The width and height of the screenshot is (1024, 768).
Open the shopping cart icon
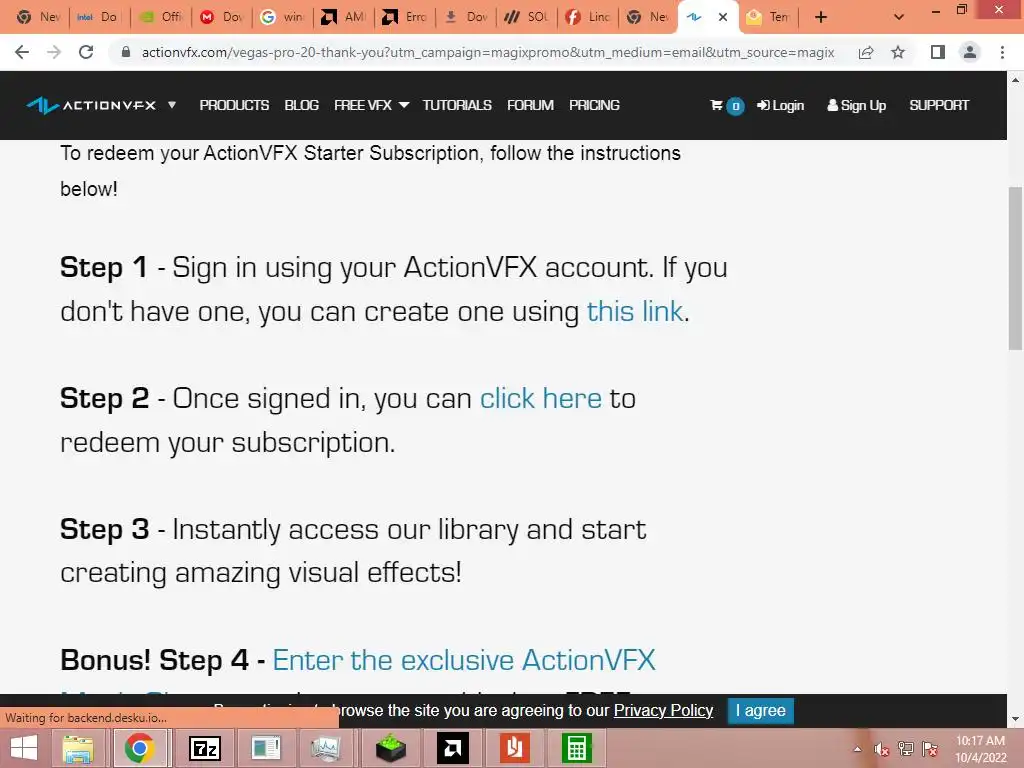pos(717,105)
